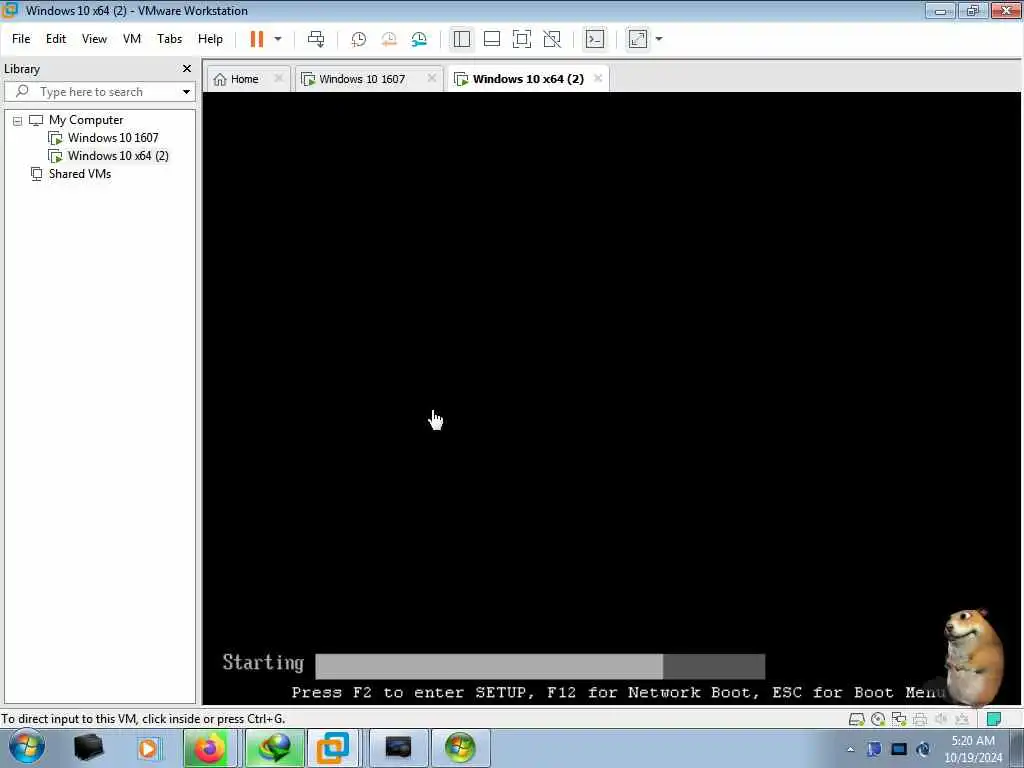This screenshot has width=1024, height=768.
Task: Click the Starting boot progress bar
Action: point(540,667)
